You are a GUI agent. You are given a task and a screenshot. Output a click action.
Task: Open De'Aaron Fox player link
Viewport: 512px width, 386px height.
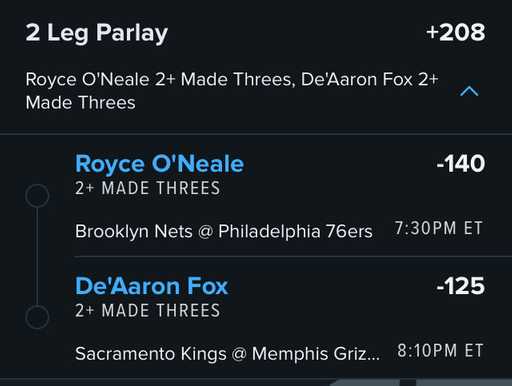pyautogui.click(x=152, y=286)
